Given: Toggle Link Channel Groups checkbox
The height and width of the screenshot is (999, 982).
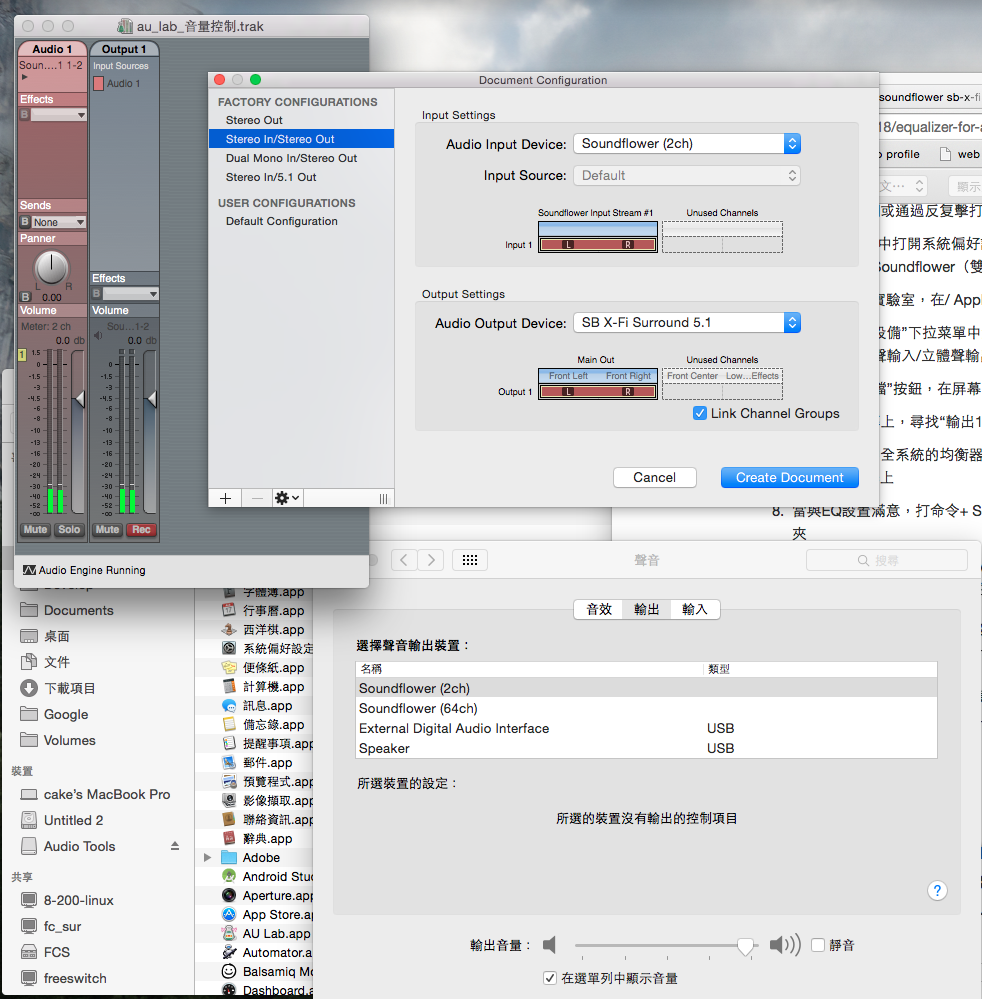Looking at the screenshot, I should [x=700, y=413].
